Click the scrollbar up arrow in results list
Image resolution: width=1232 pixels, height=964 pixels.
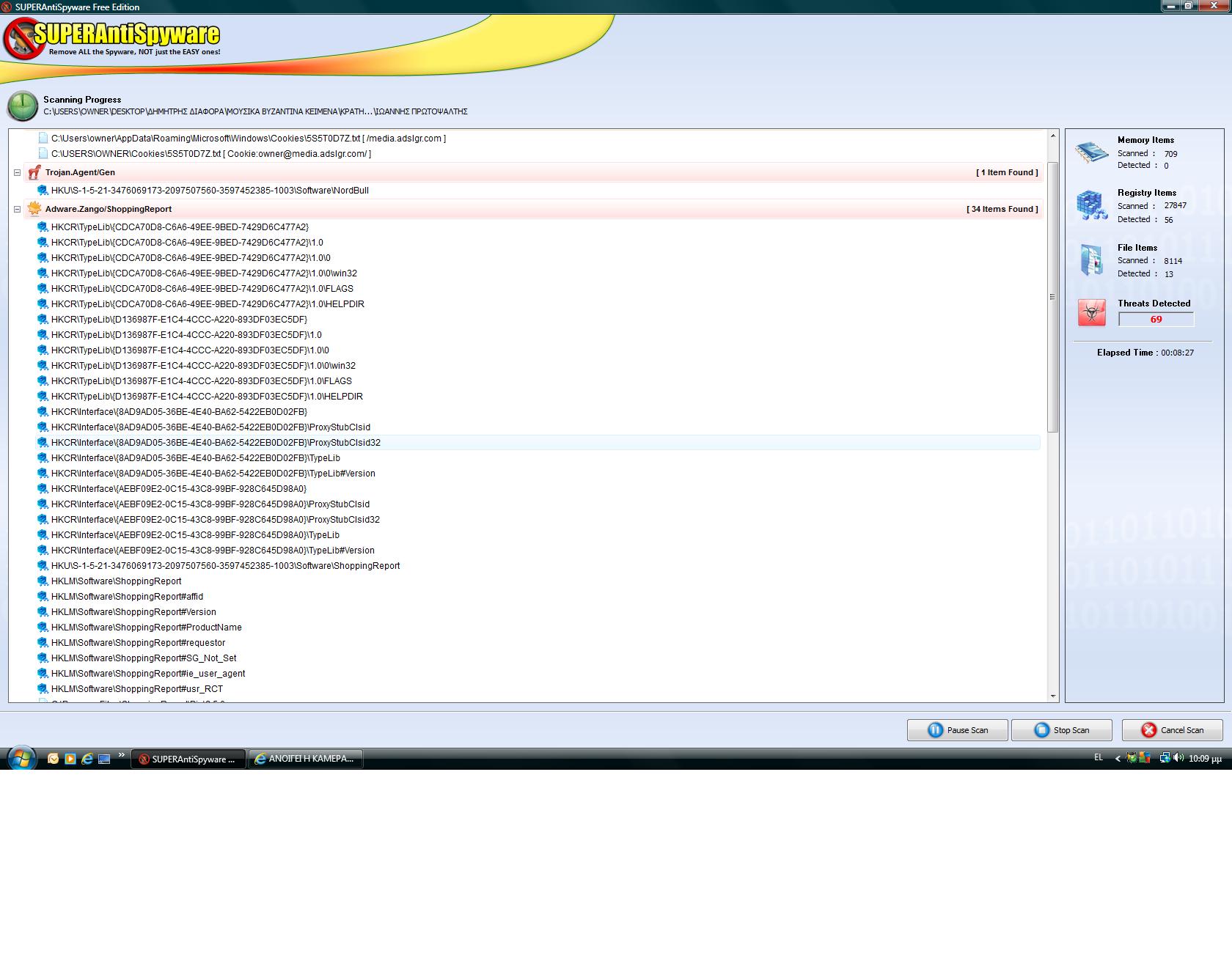pos(1053,136)
